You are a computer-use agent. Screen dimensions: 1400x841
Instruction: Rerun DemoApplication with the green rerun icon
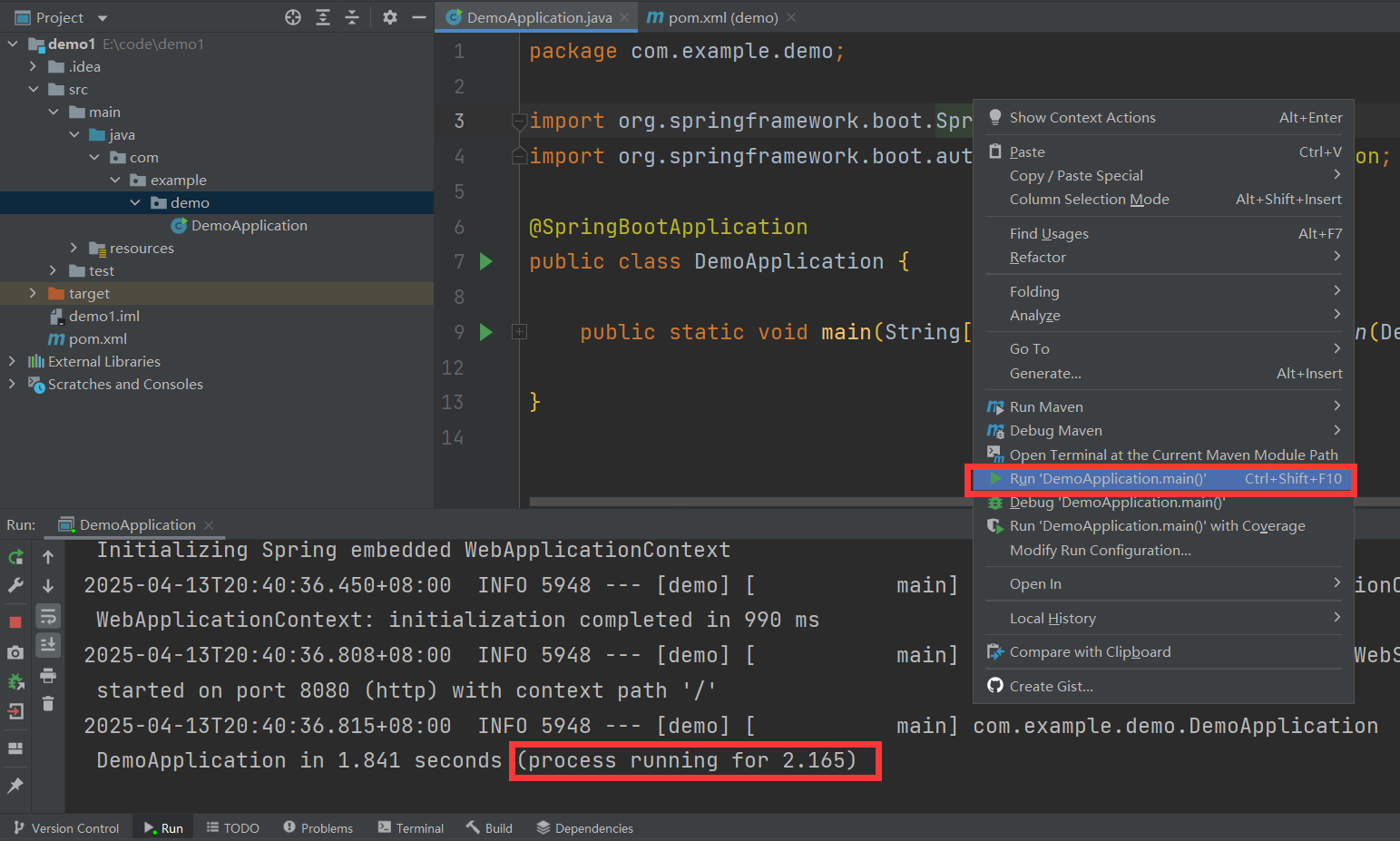(x=15, y=557)
